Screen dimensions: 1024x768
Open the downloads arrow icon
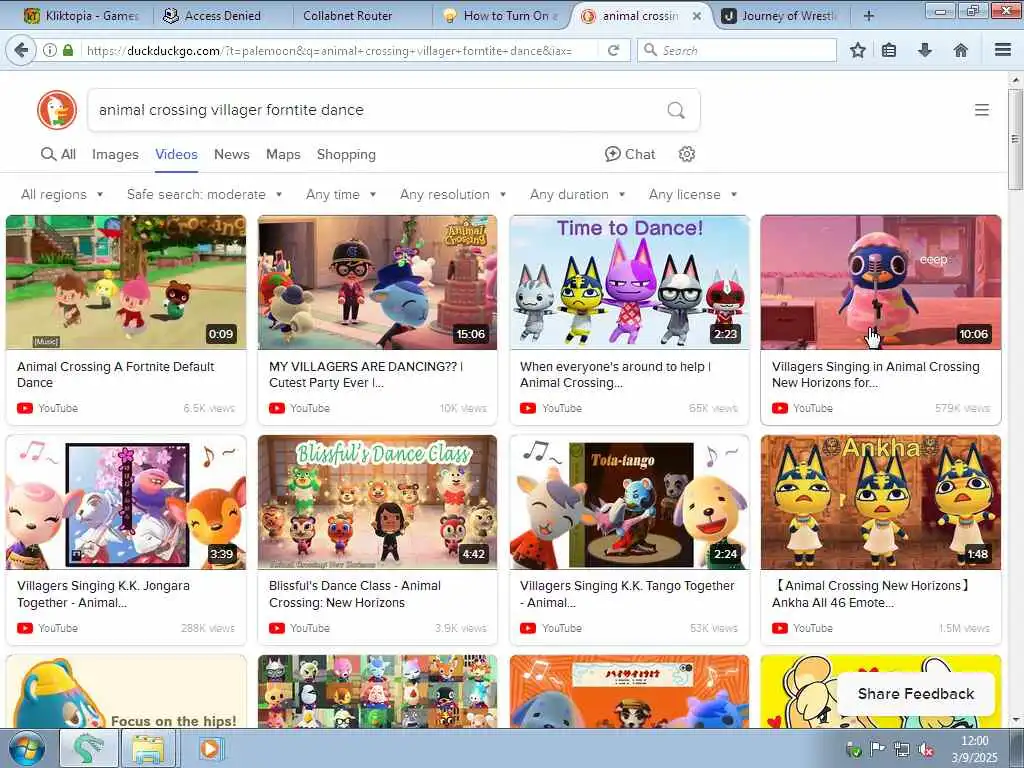click(925, 50)
